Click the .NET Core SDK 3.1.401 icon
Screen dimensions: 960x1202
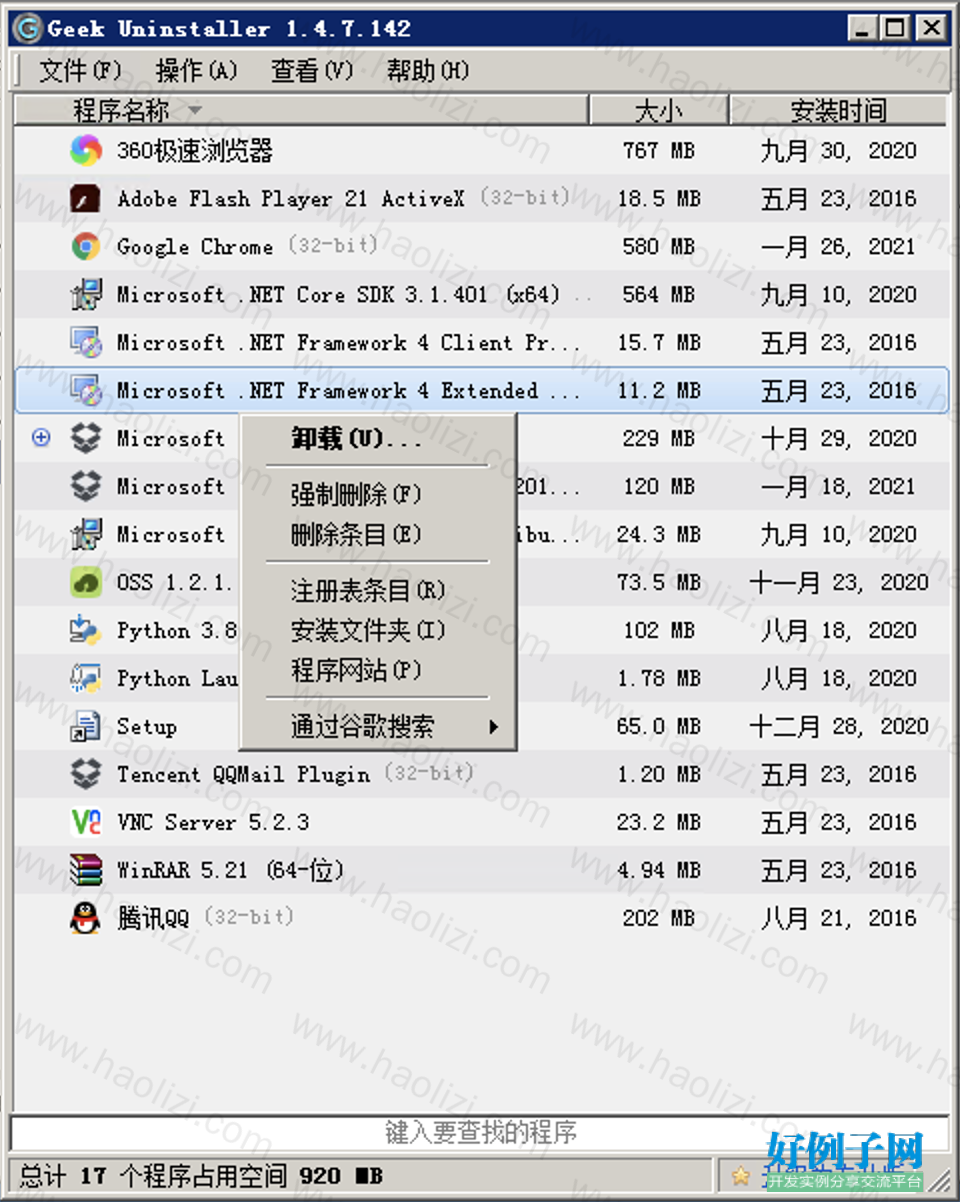[86, 295]
